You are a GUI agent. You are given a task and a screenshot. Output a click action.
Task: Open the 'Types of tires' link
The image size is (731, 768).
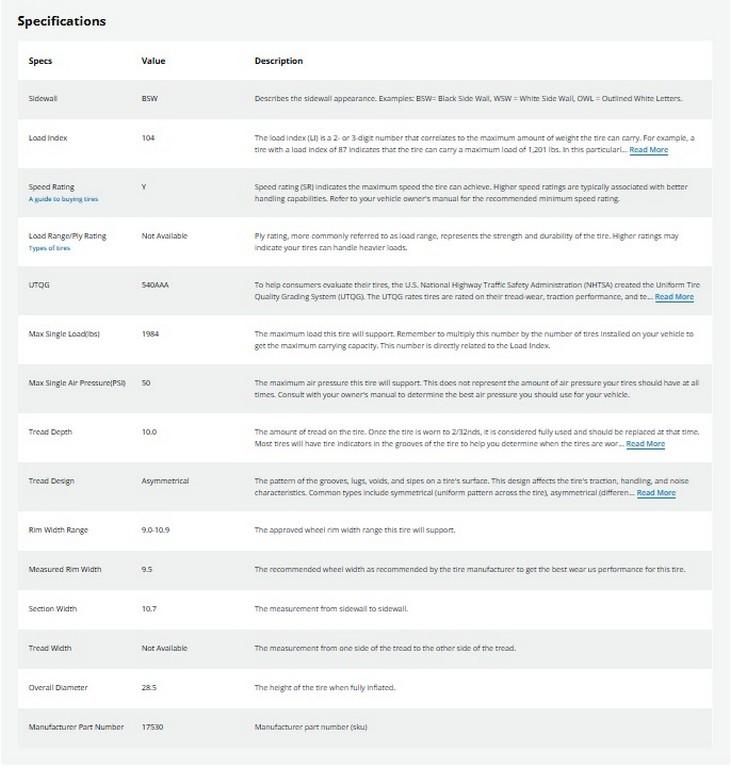[47, 248]
